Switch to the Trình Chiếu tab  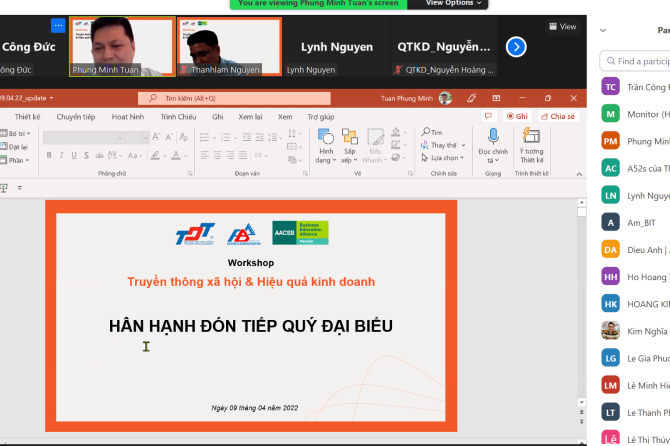(x=178, y=117)
